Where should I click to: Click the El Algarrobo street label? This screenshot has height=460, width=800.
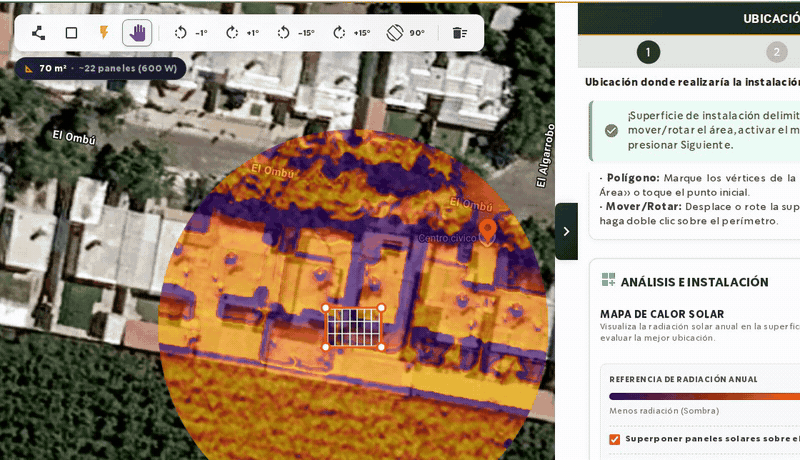(x=545, y=156)
